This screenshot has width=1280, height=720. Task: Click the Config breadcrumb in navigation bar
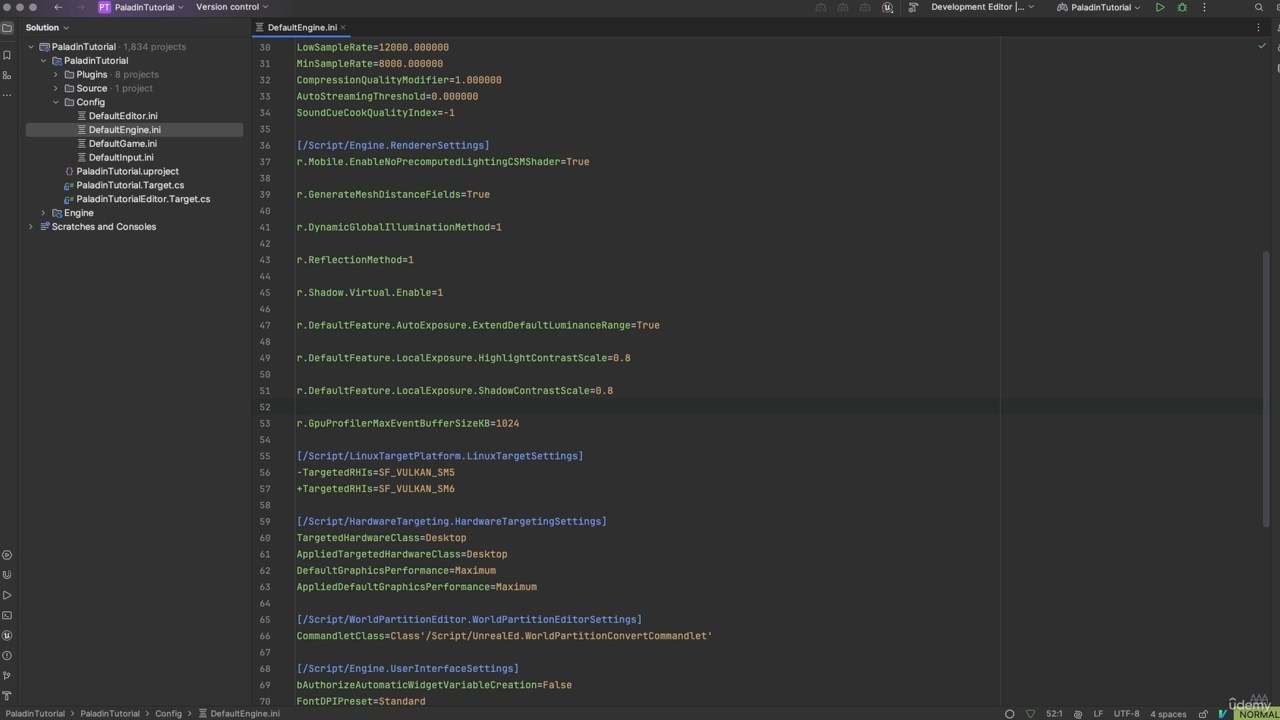tap(168, 714)
